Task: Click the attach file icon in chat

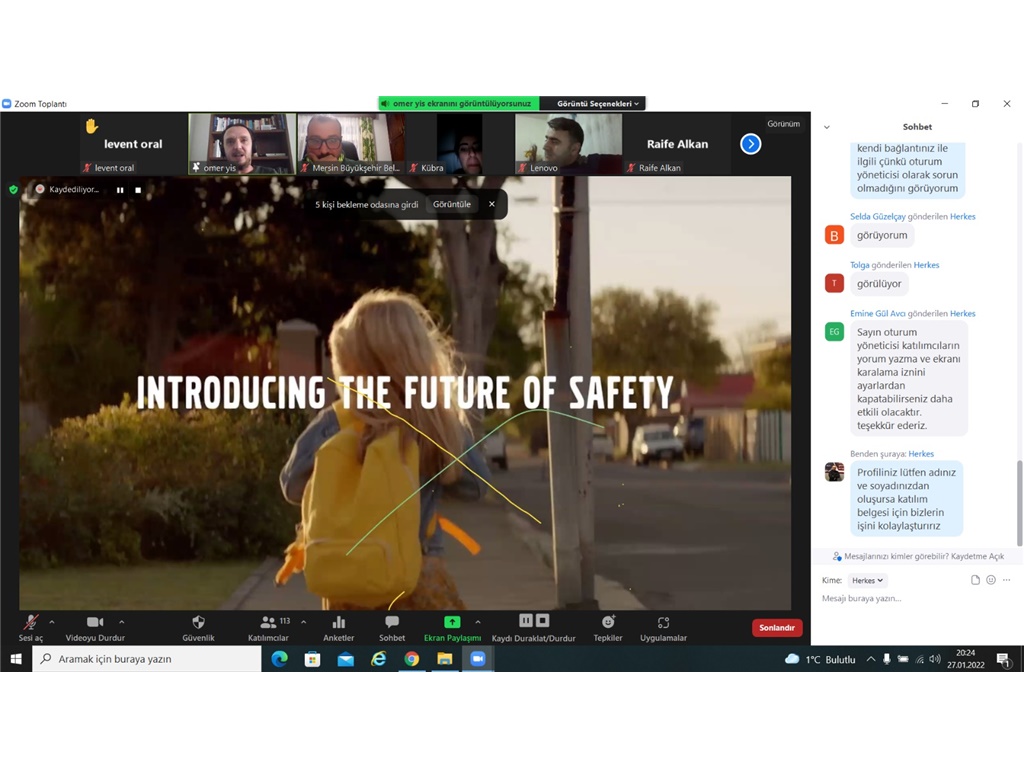Action: click(x=975, y=580)
